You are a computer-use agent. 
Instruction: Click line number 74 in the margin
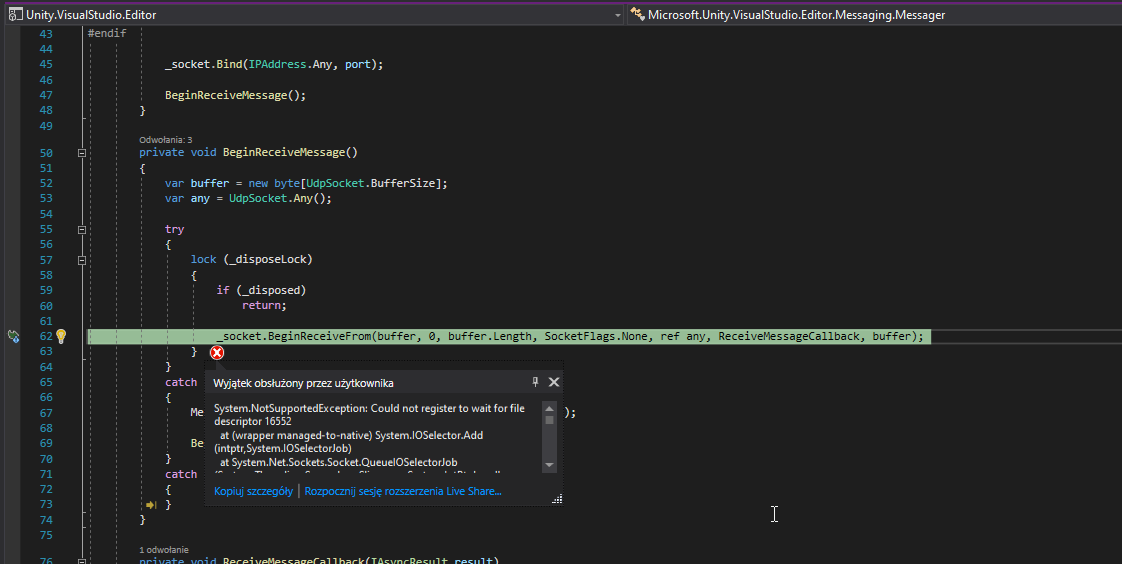click(46, 520)
